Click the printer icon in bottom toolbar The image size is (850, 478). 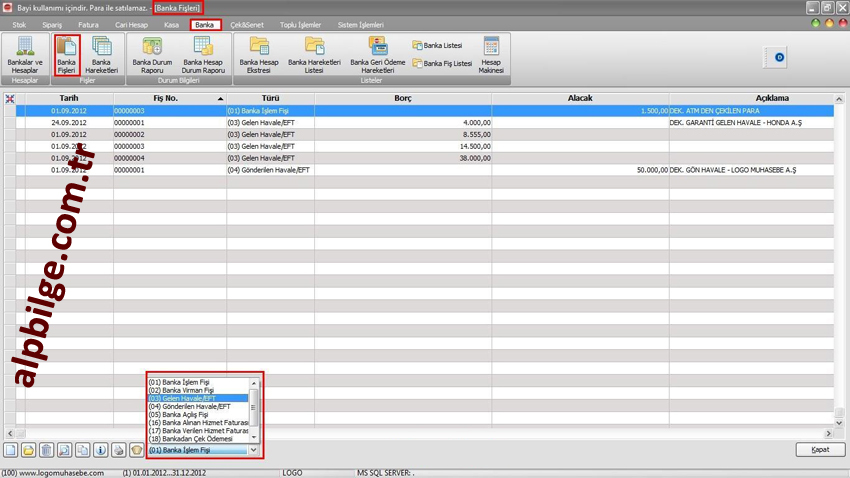(118, 451)
